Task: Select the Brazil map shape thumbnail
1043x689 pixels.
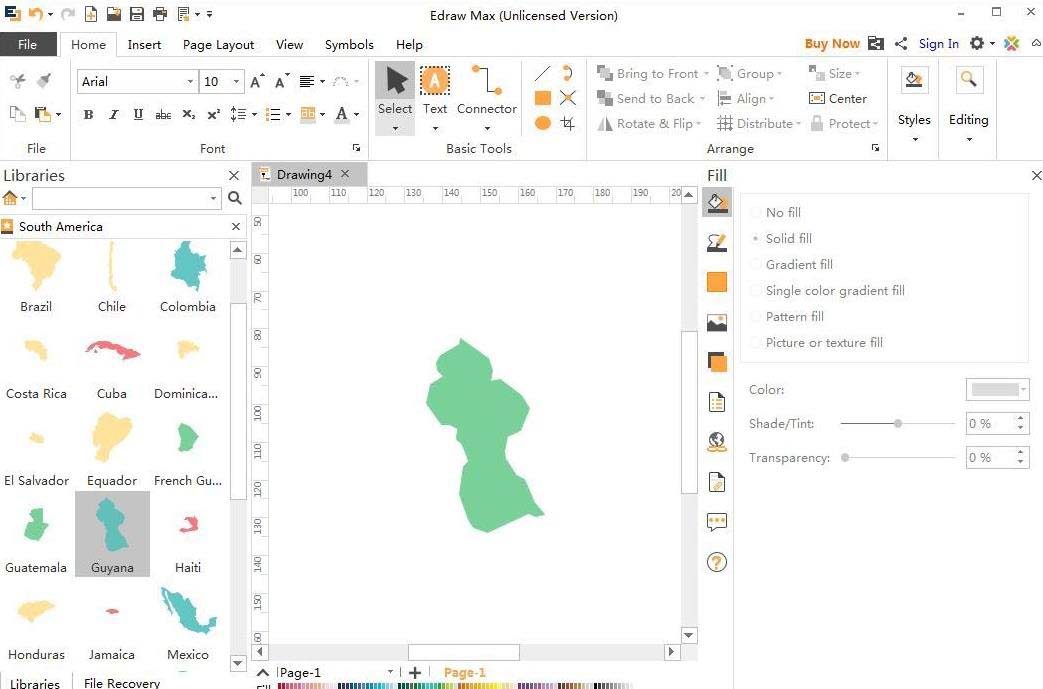Action: [36, 268]
